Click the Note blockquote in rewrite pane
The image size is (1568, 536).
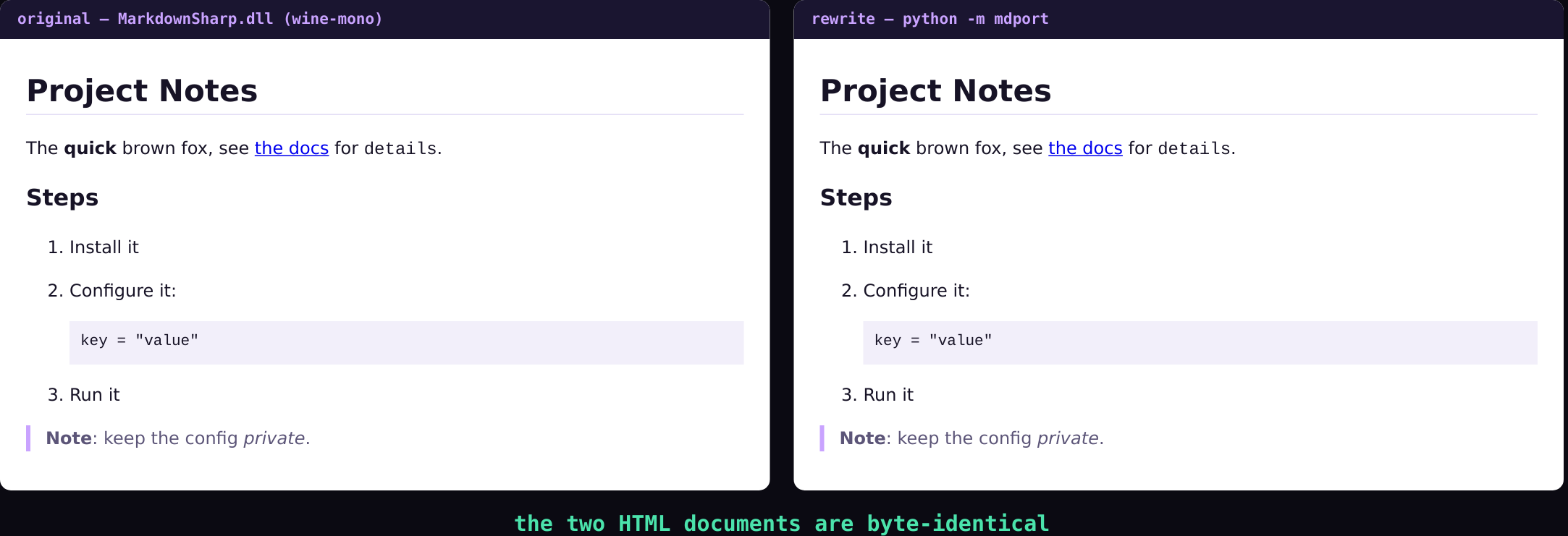click(1179, 438)
